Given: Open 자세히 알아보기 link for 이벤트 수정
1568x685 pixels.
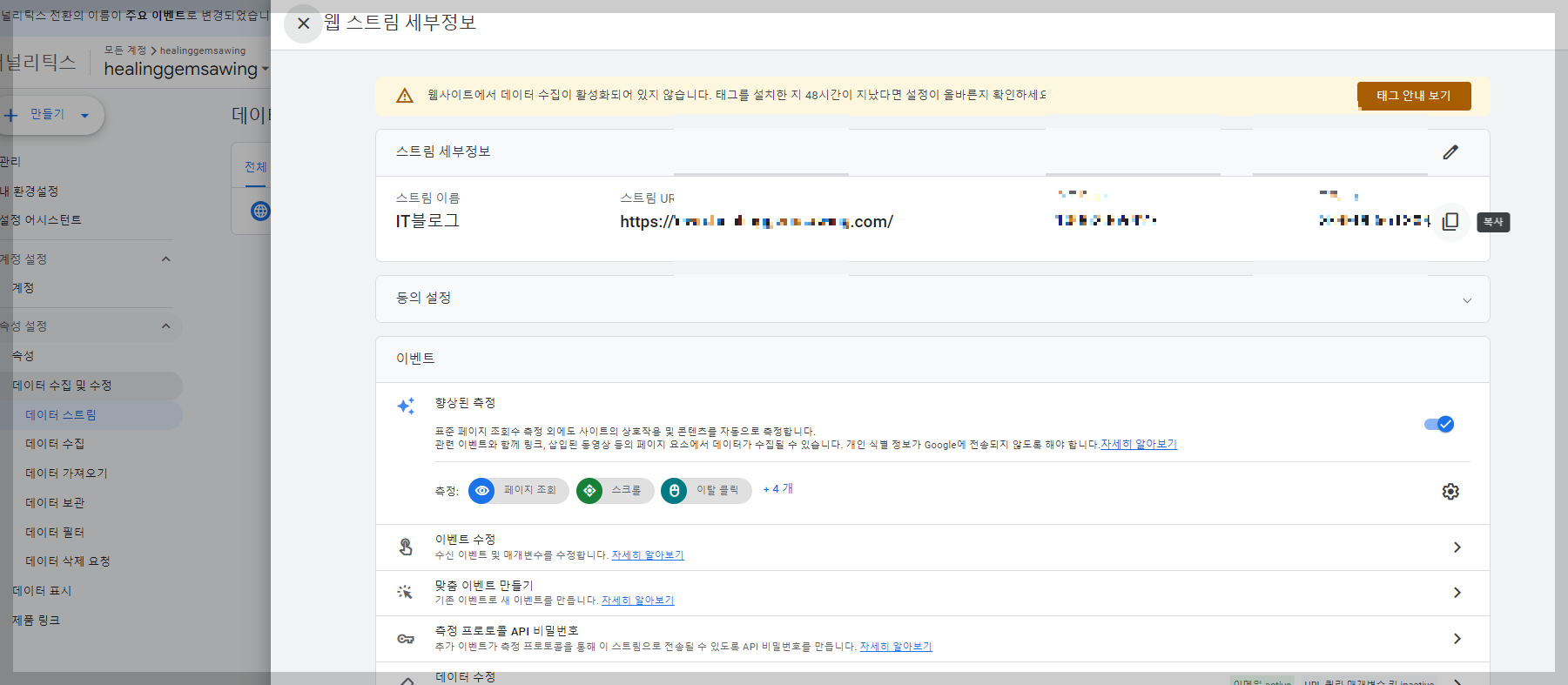Looking at the screenshot, I should click(648, 554).
